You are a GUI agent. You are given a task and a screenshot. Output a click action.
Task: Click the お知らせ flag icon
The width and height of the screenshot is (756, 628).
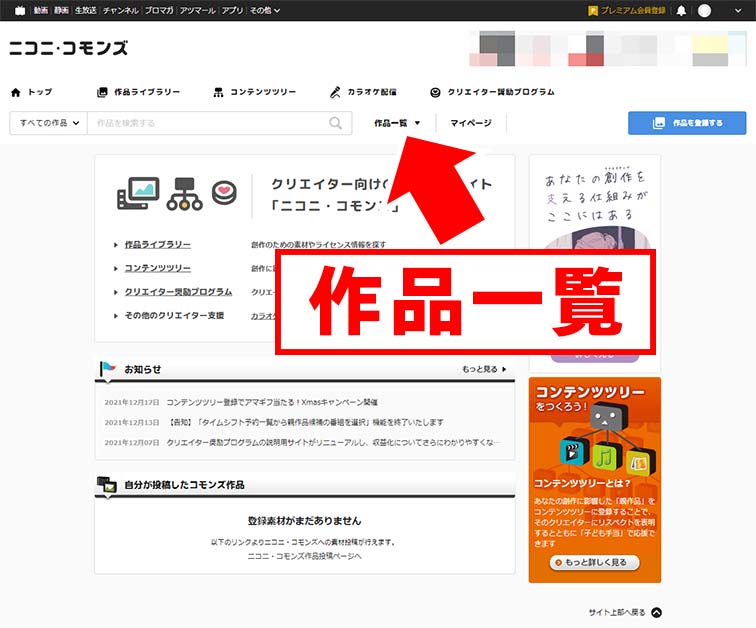click(108, 369)
